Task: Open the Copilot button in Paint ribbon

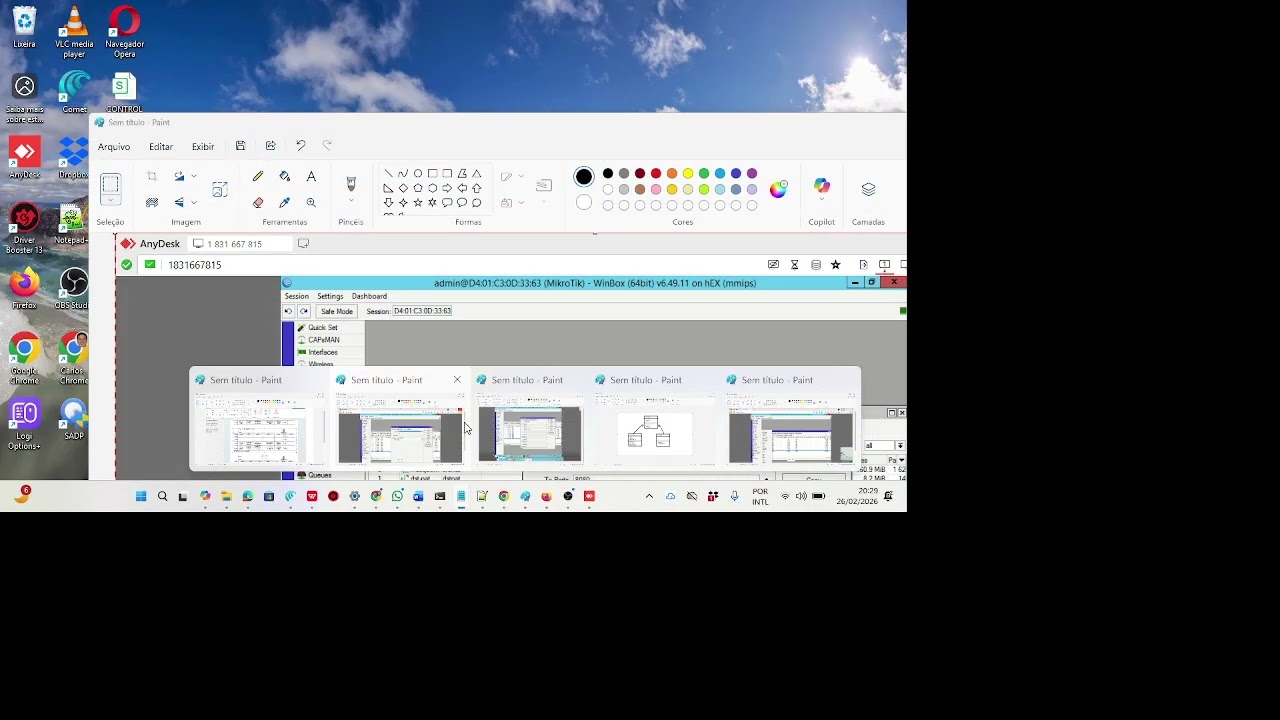Action: coord(822,187)
